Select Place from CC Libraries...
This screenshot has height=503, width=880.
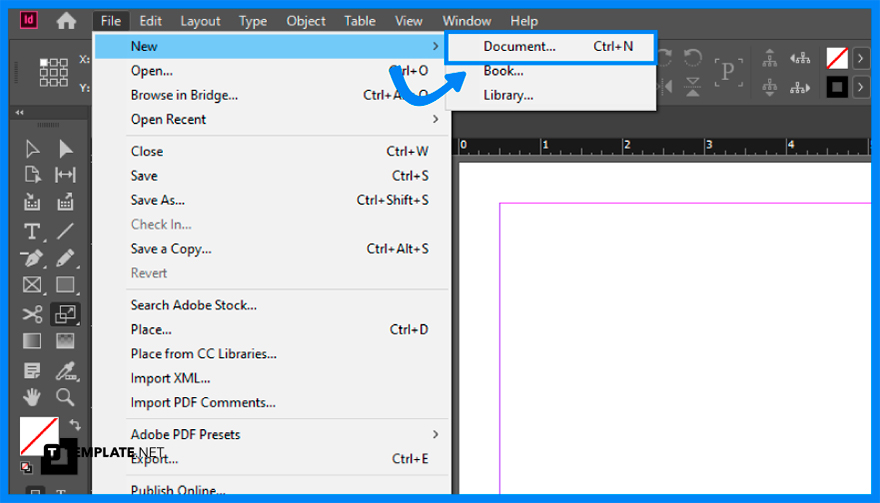pyautogui.click(x=273, y=354)
